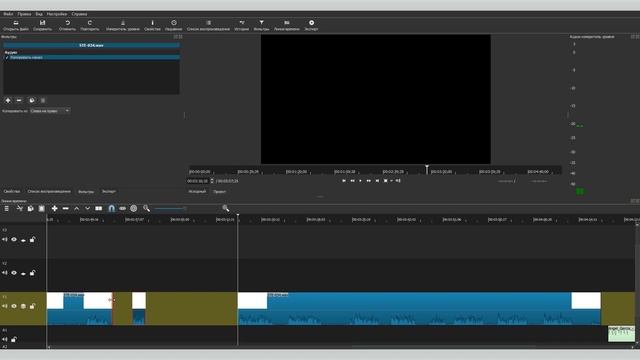Open History (История) from the top toolbar

(x=242, y=23)
